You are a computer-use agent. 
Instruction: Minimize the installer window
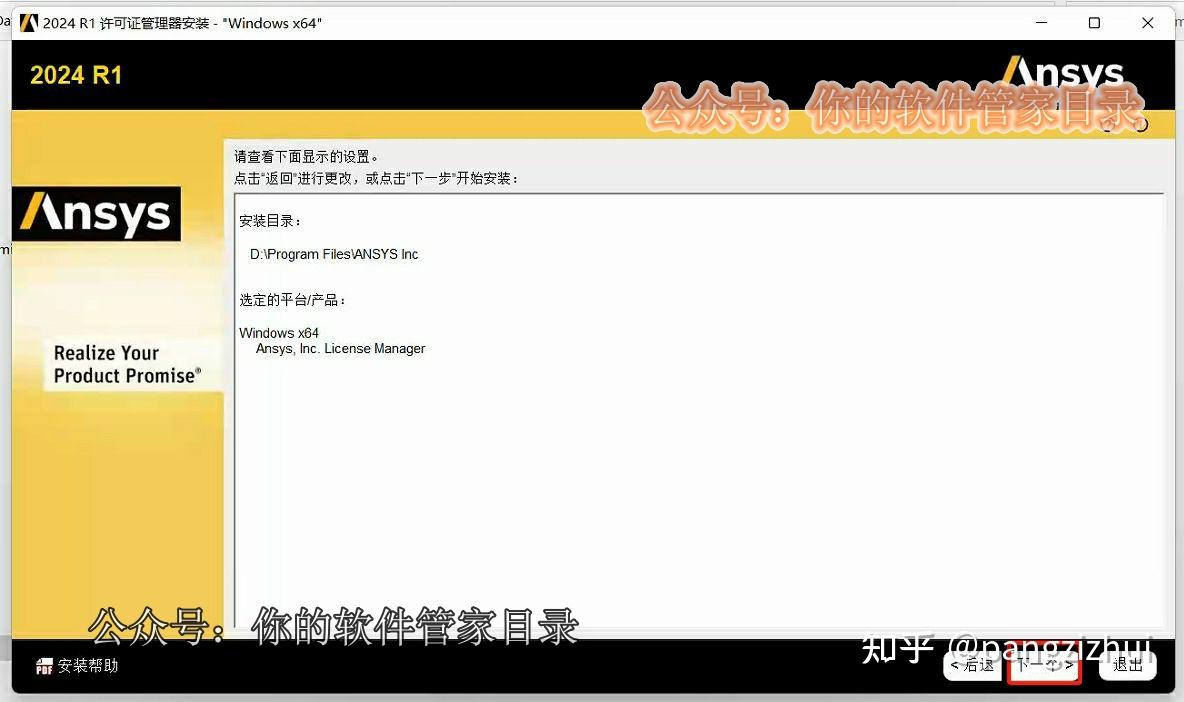(1040, 22)
